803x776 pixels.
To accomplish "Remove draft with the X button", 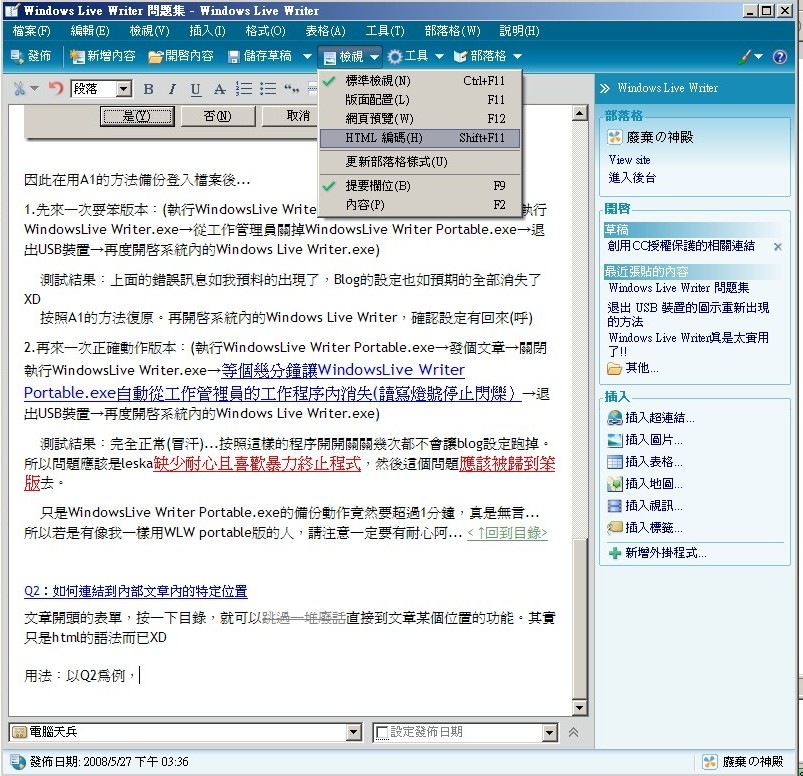I will (777, 247).
